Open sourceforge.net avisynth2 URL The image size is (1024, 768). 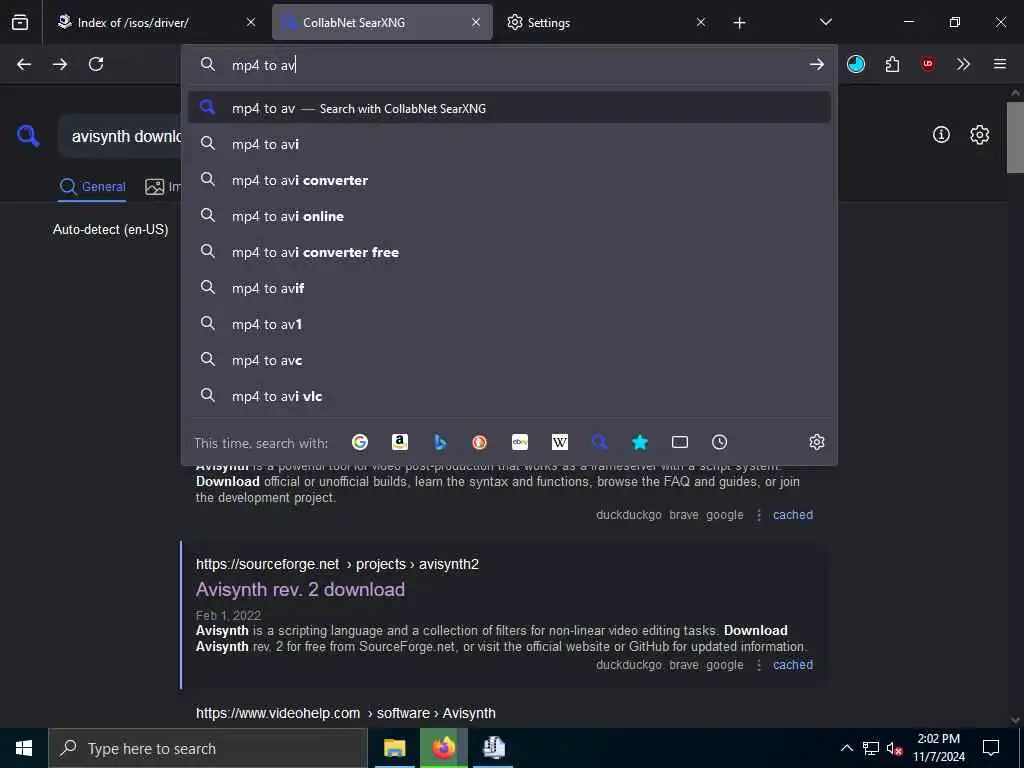click(x=337, y=564)
